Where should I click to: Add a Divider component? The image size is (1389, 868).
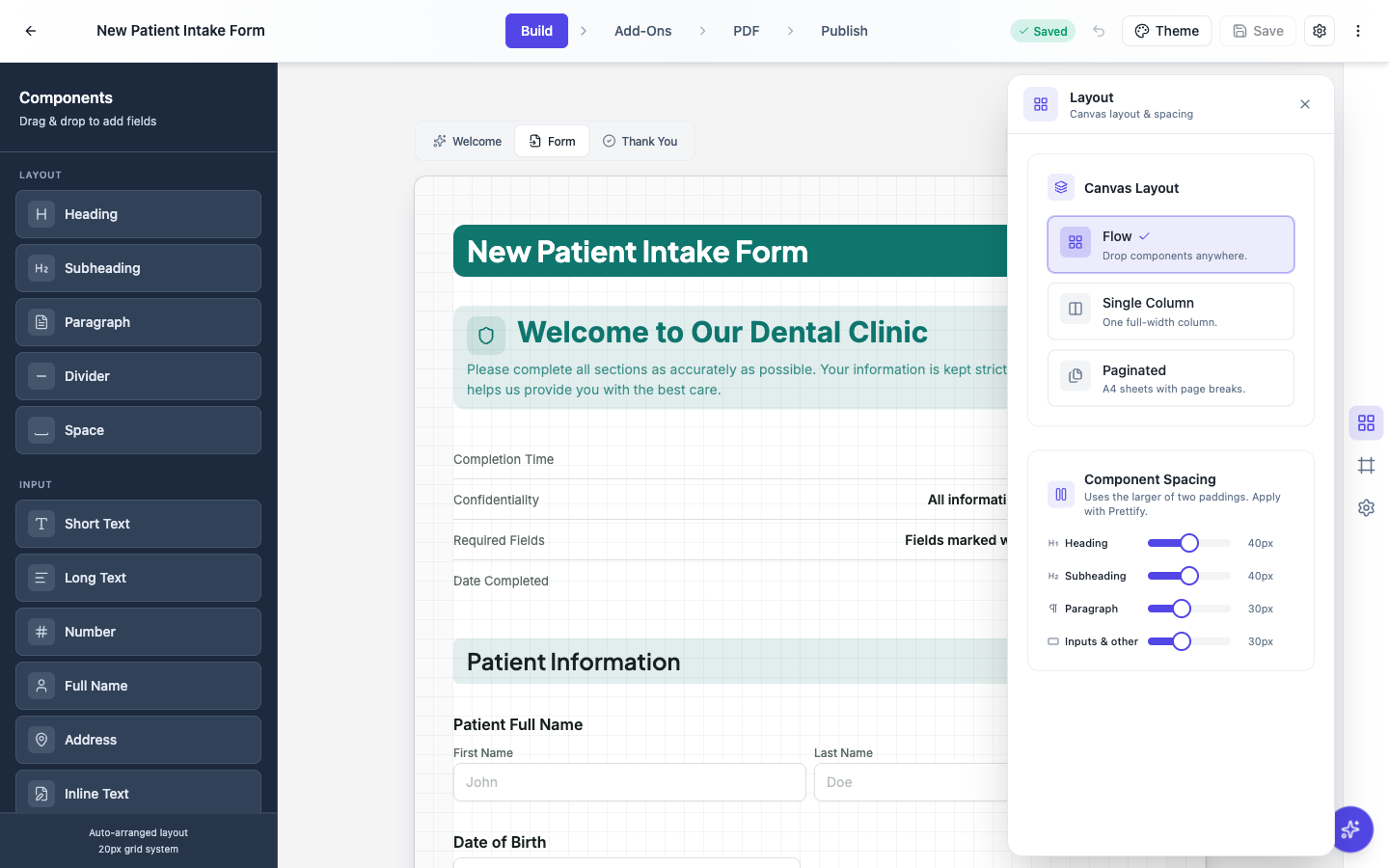pos(138,376)
